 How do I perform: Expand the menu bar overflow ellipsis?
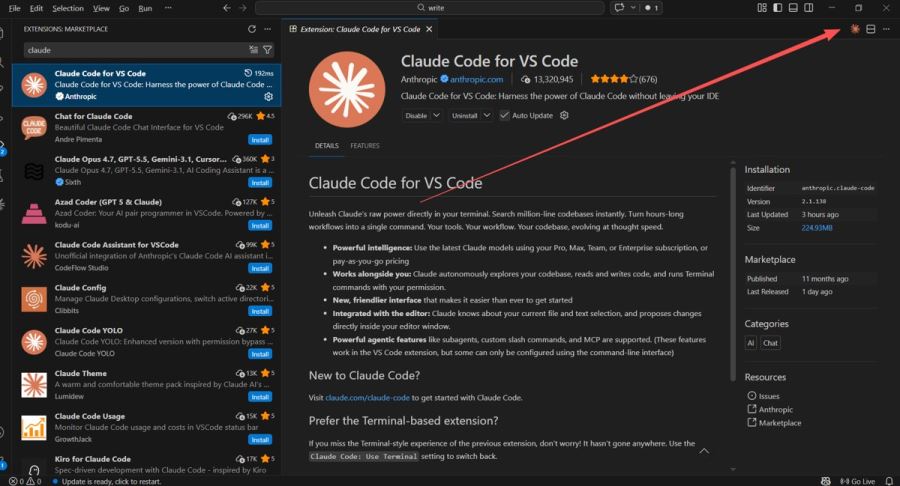click(168, 8)
